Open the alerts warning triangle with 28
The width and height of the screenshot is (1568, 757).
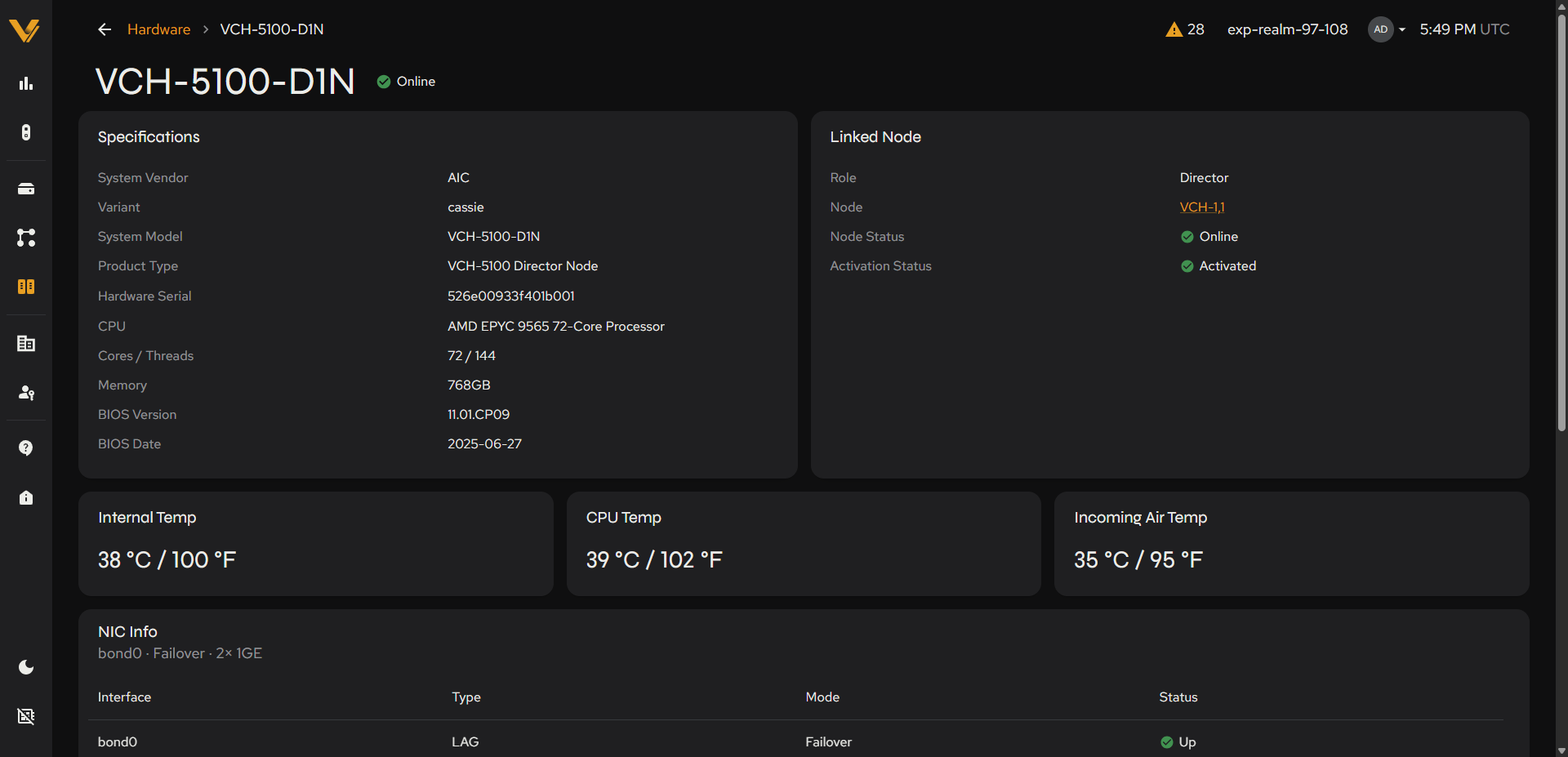pyautogui.click(x=1185, y=29)
